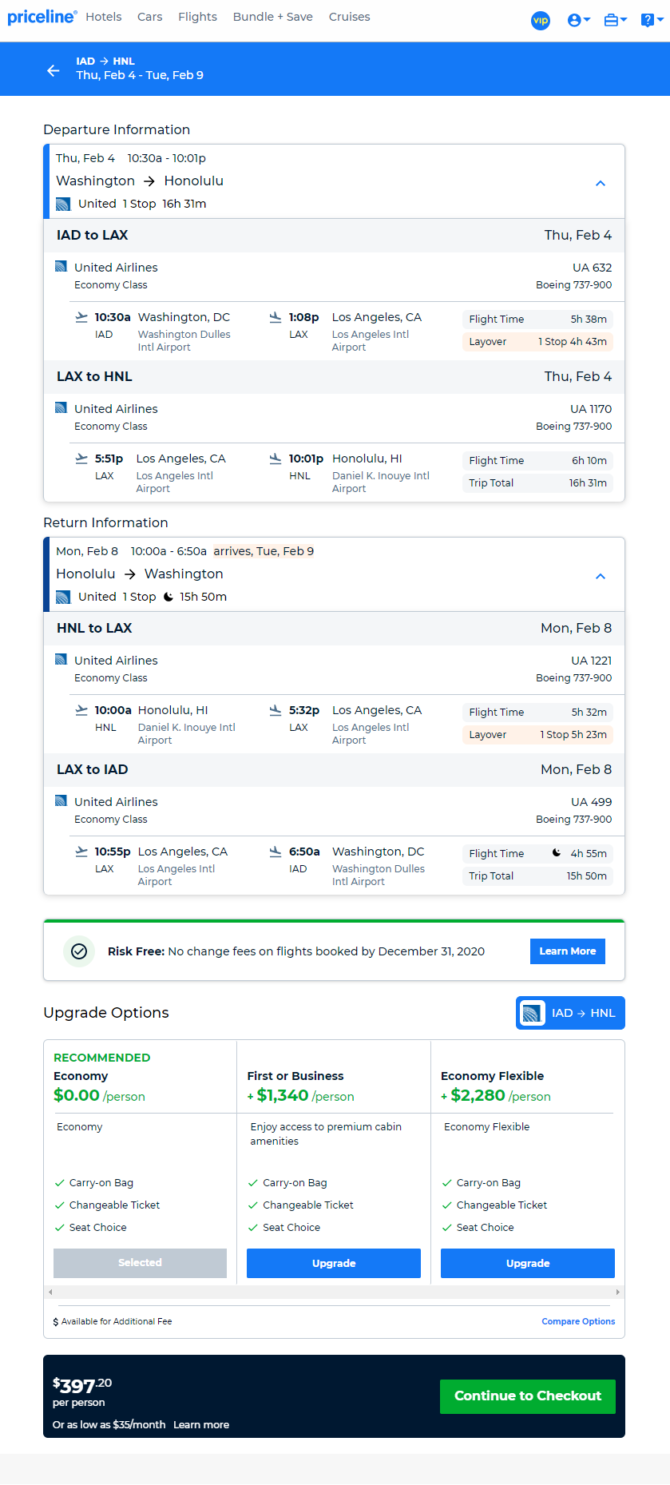Click the 5:51p Los Angeles departure plane icon

pos(82,458)
